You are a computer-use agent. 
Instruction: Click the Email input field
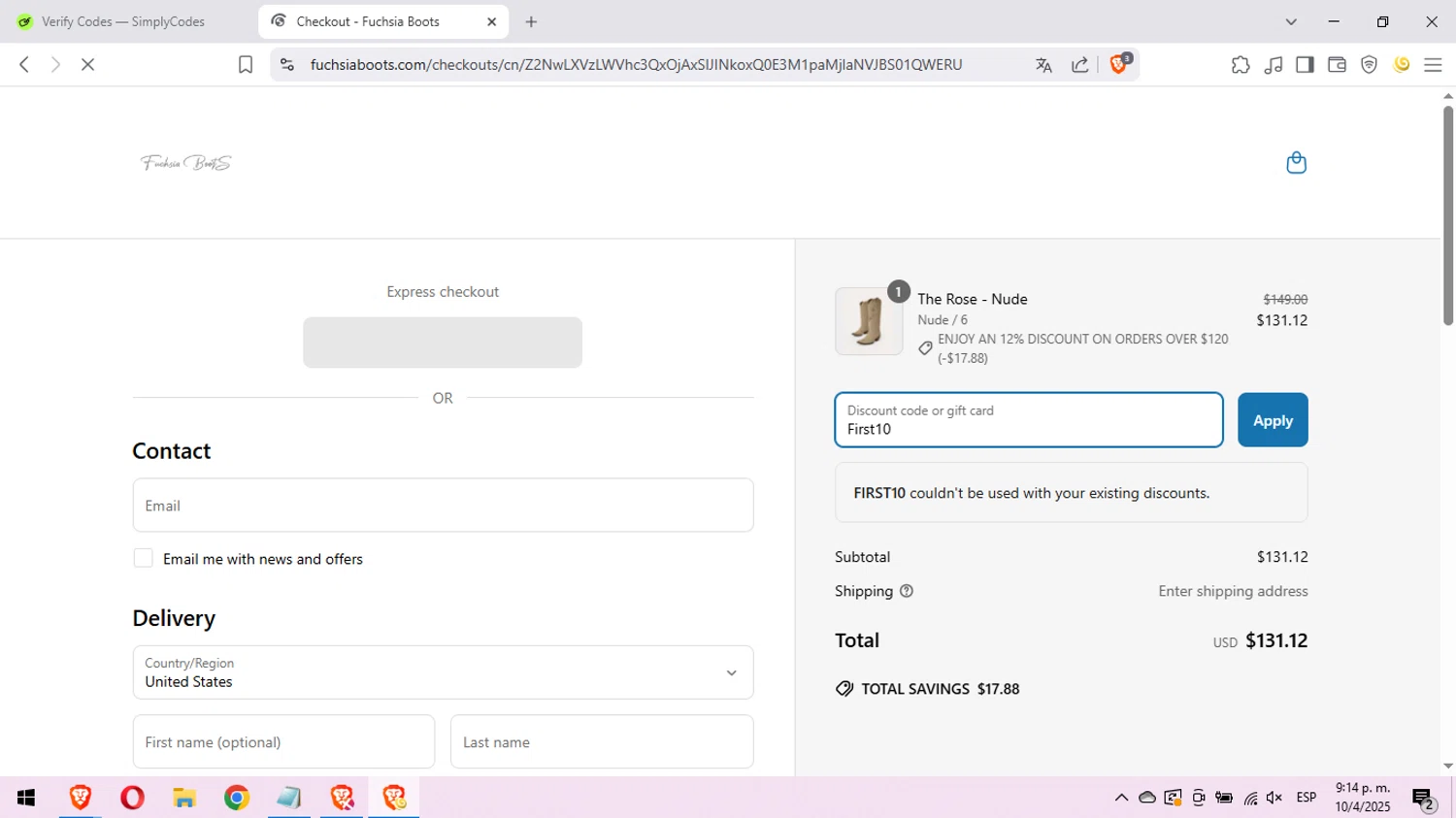(x=443, y=505)
